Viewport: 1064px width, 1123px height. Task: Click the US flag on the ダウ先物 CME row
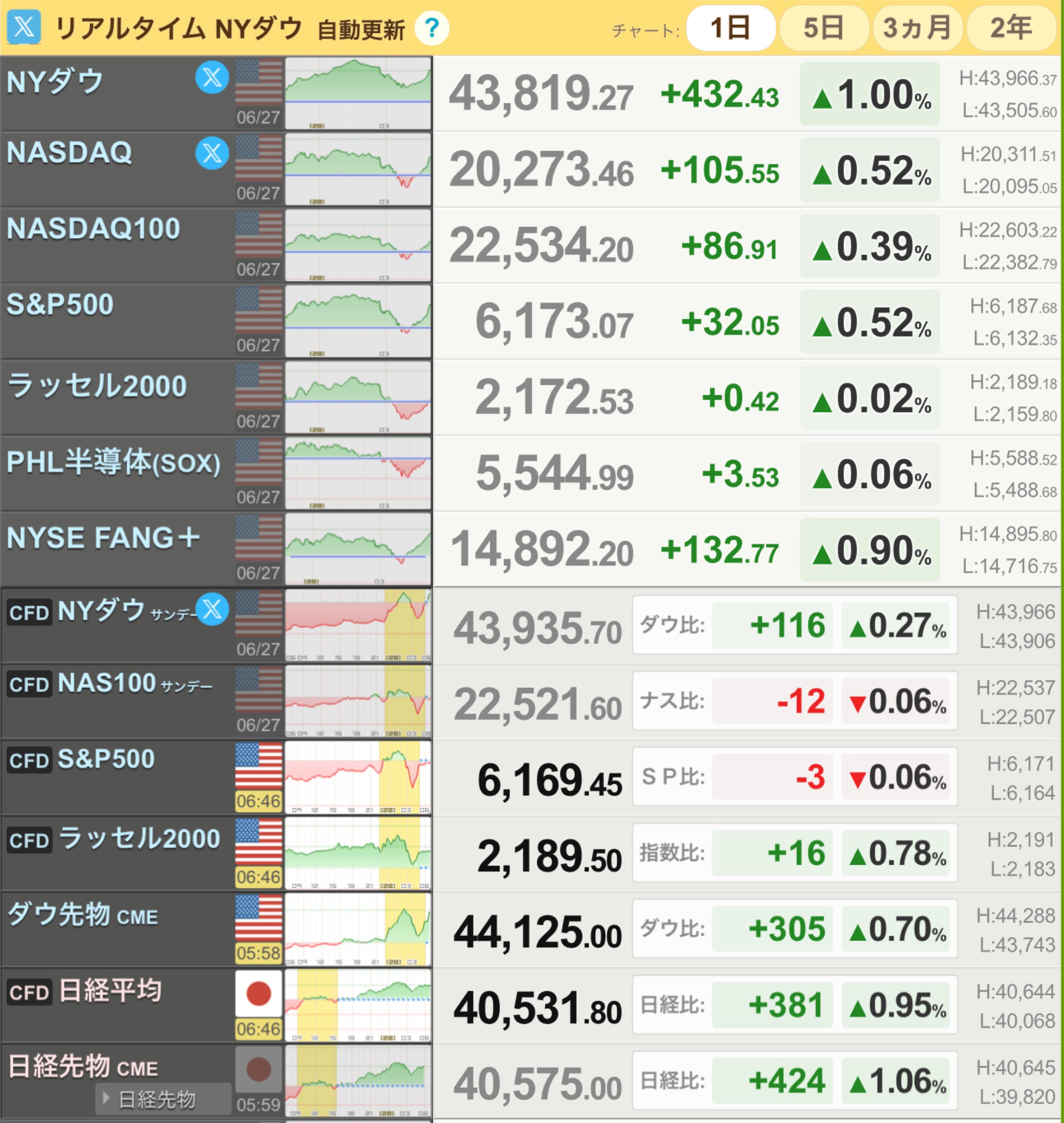(x=259, y=918)
